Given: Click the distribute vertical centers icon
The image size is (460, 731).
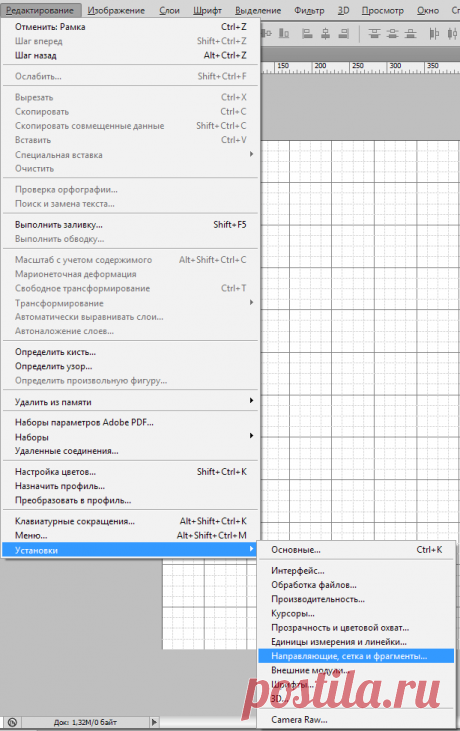Looking at the screenshot, I should click(392, 34).
